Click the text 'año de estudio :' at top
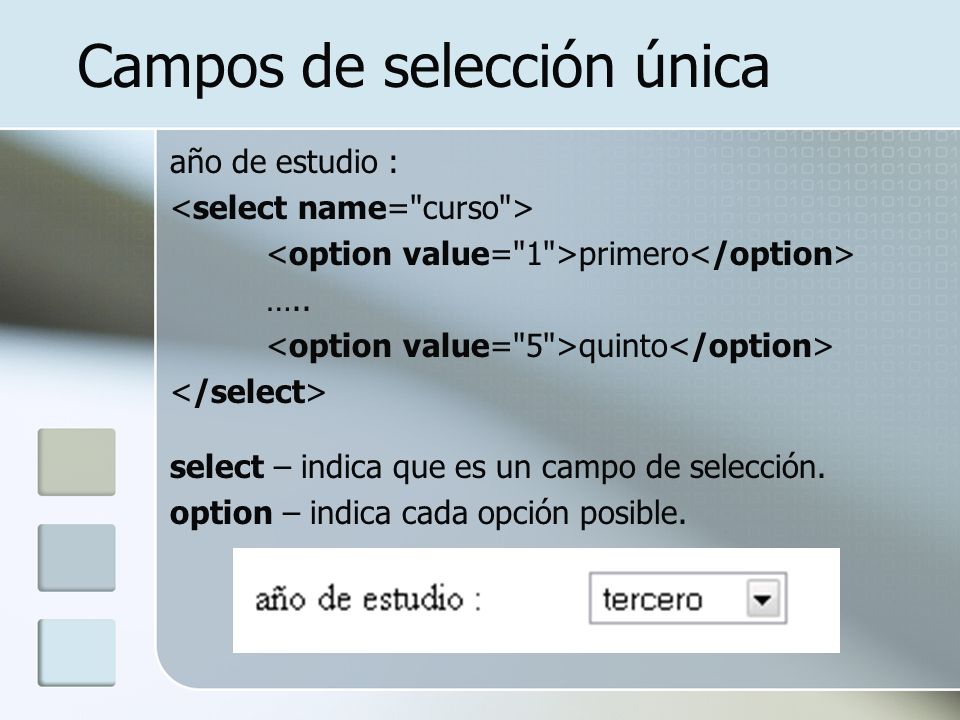The width and height of the screenshot is (960, 720). coord(283,162)
